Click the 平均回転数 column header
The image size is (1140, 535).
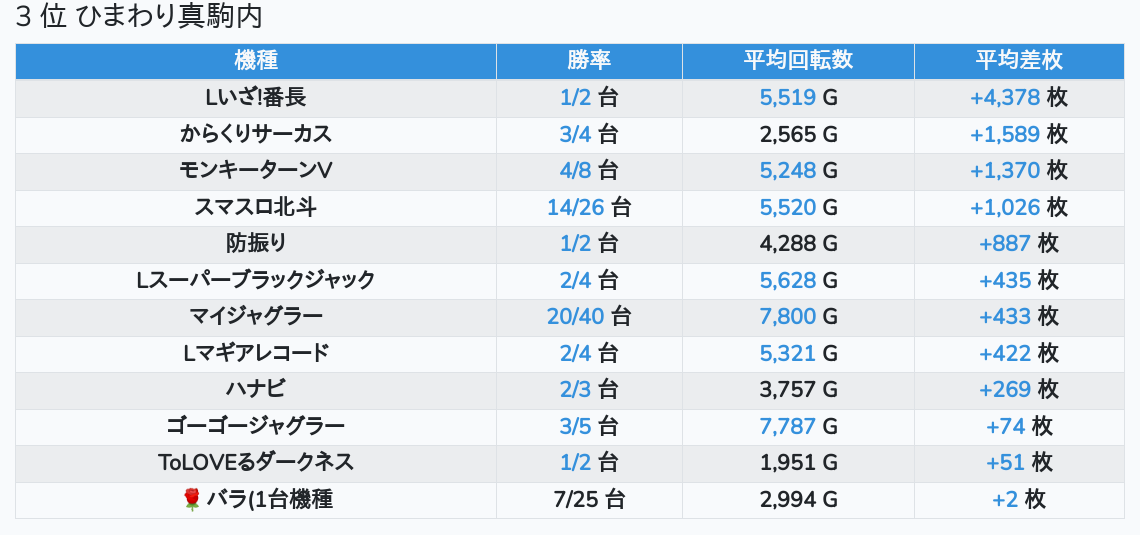(x=798, y=60)
